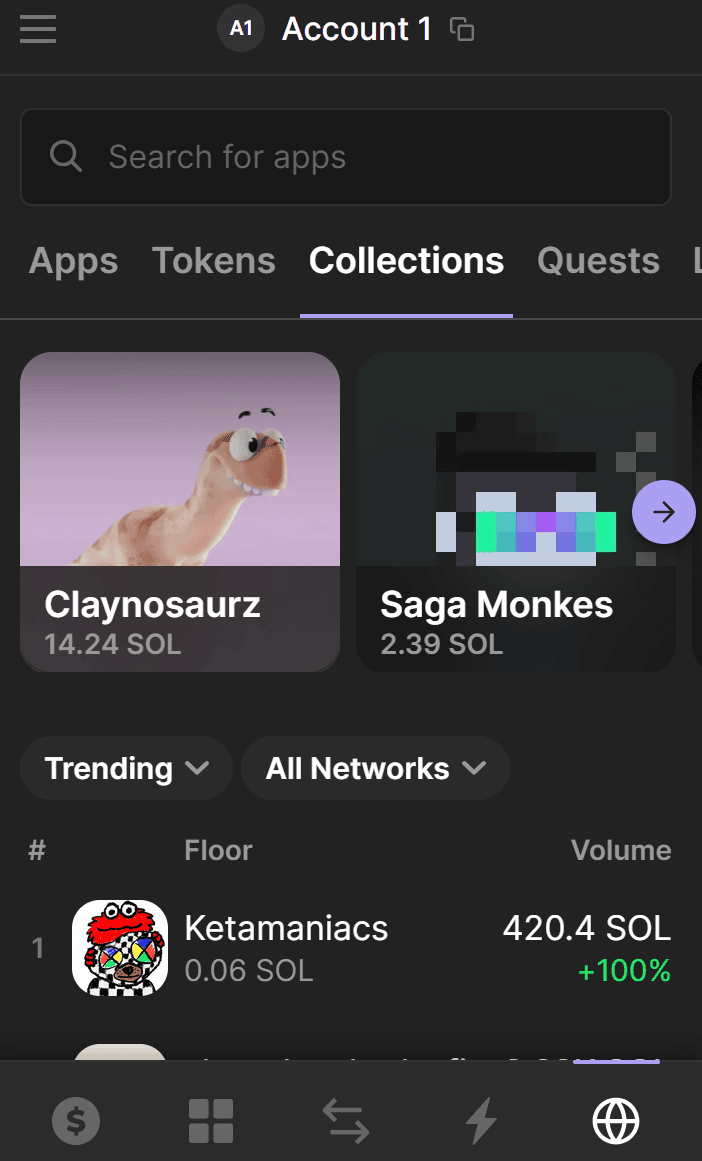Open the collectibles grid icon
The height and width of the screenshot is (1161, 702).
coord(211,1121)
